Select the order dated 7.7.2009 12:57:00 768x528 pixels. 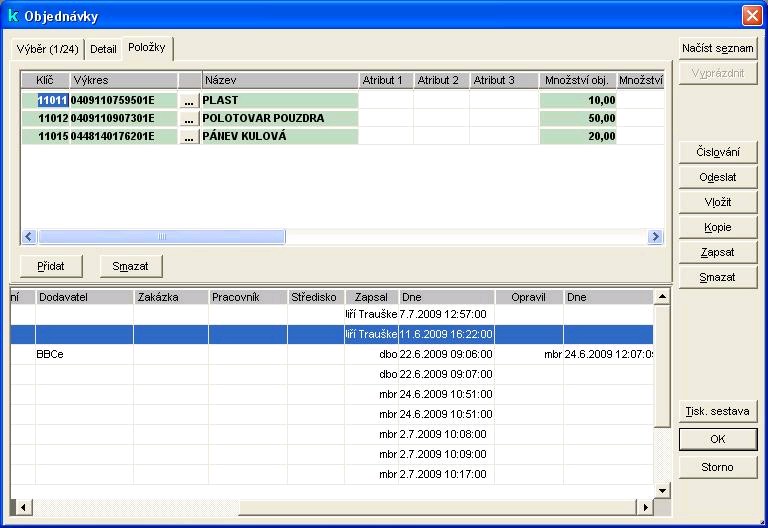click(332, 314)
